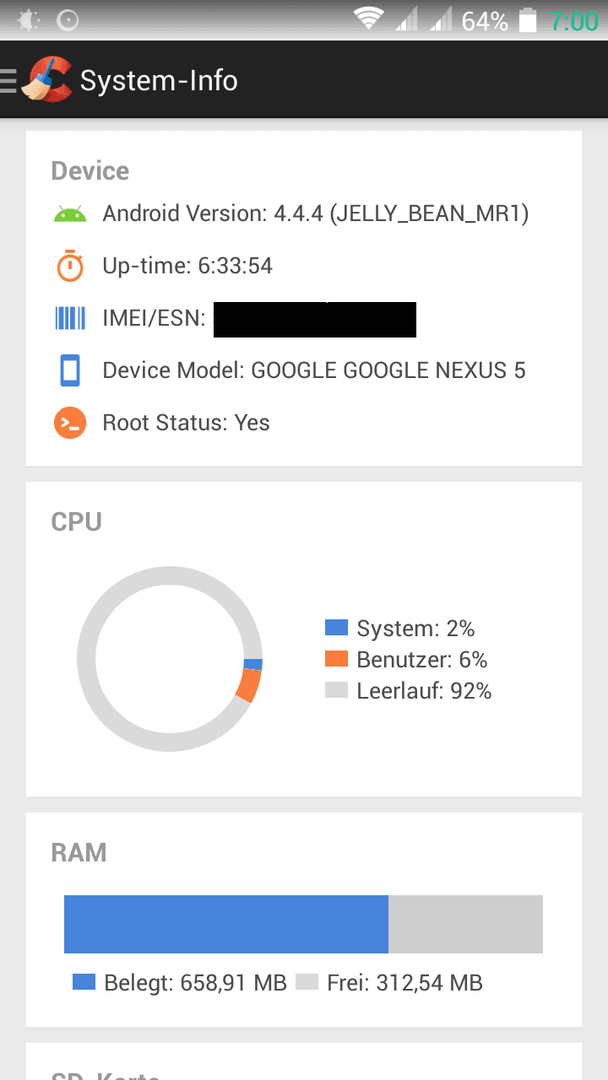The image size is (608, 1080).
Task: Click the orange stopwatch up-time icon
Action: pyautogui.click(x=70, y=266)
